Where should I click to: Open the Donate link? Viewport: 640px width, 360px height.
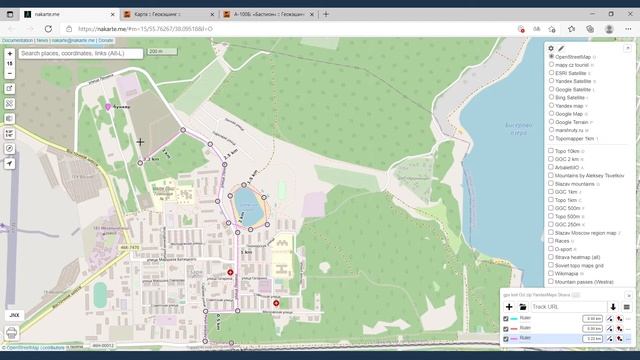pos(106,40)
